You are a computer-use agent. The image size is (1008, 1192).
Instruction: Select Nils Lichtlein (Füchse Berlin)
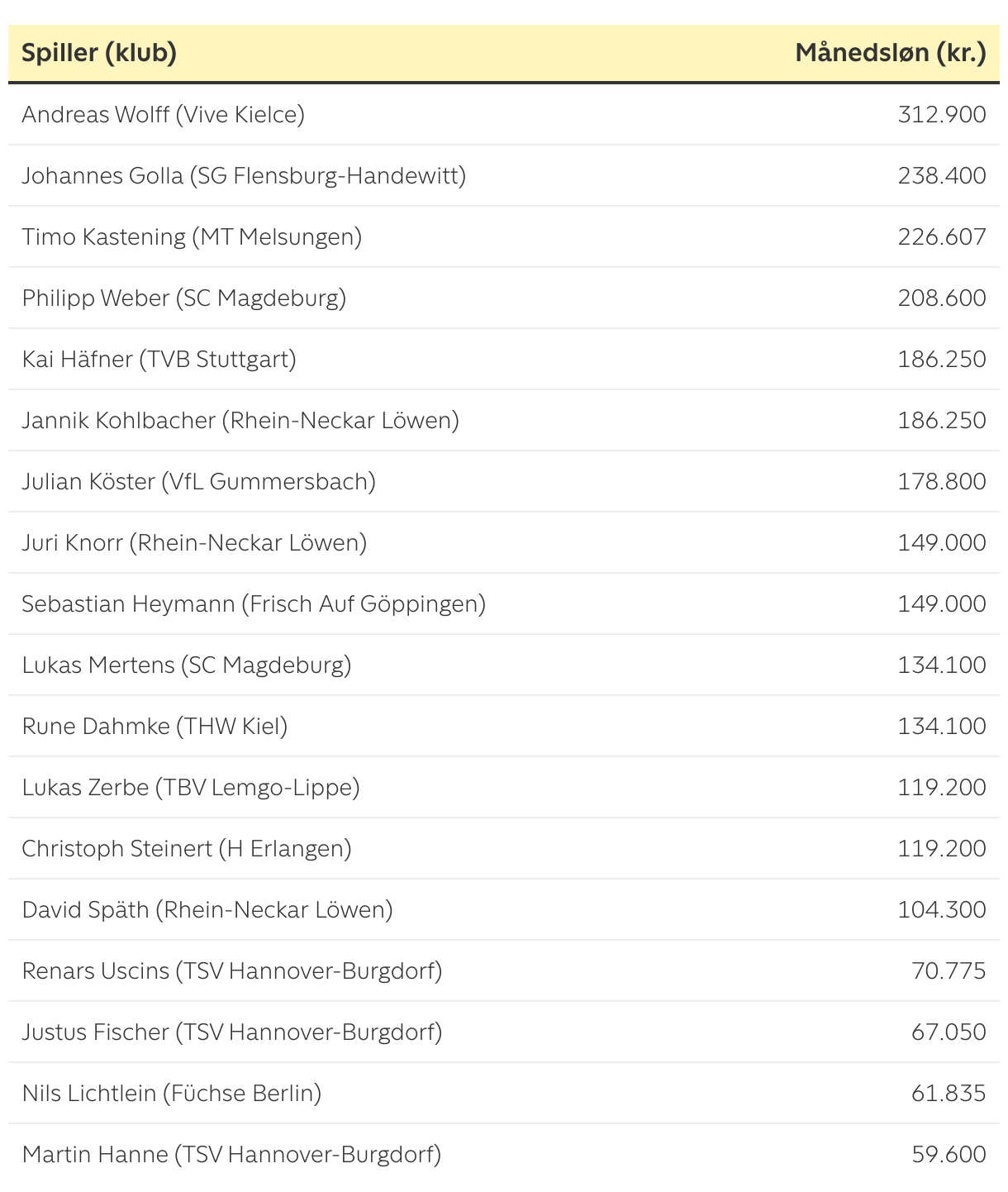tap(172, 1093)
